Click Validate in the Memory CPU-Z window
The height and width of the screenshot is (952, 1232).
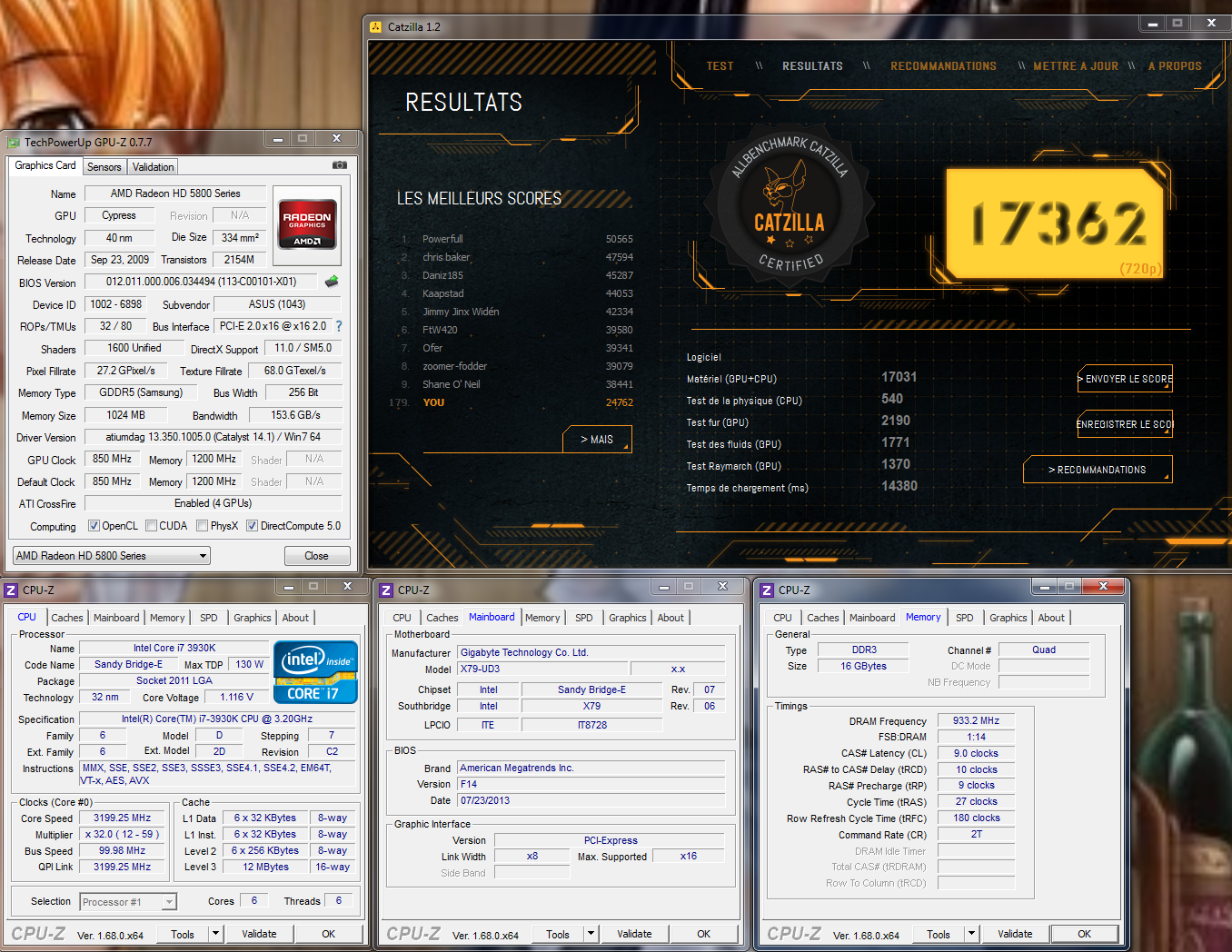[1015, 934]
